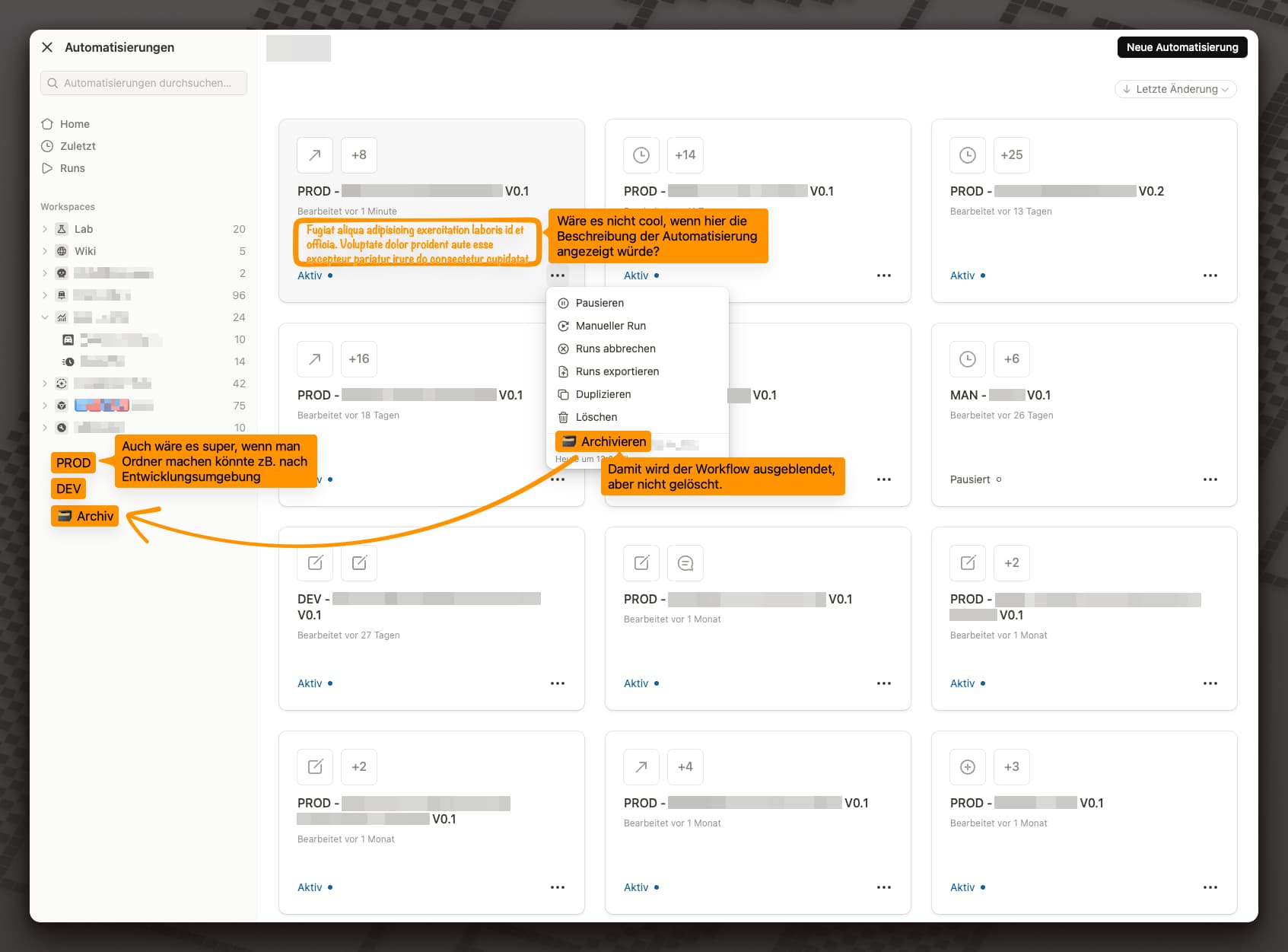Image resolution: width=1288 pixels, height=952 pixels.
Task: Open Home in the sidebar
Action: tap(75, 124)
